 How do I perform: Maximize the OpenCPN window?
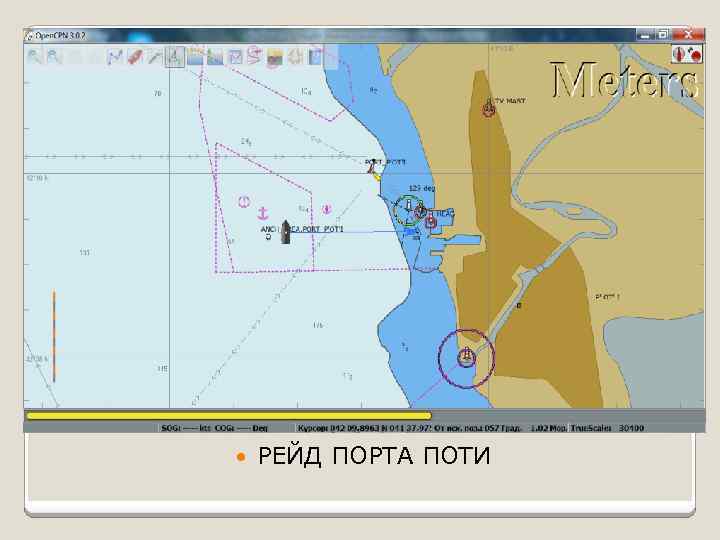pyautogui.click(x=663, y=34)
